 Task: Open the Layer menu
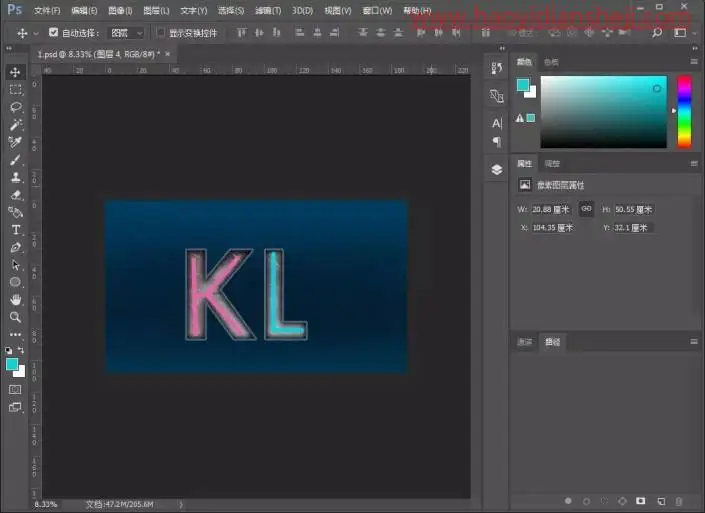point(156,10)
